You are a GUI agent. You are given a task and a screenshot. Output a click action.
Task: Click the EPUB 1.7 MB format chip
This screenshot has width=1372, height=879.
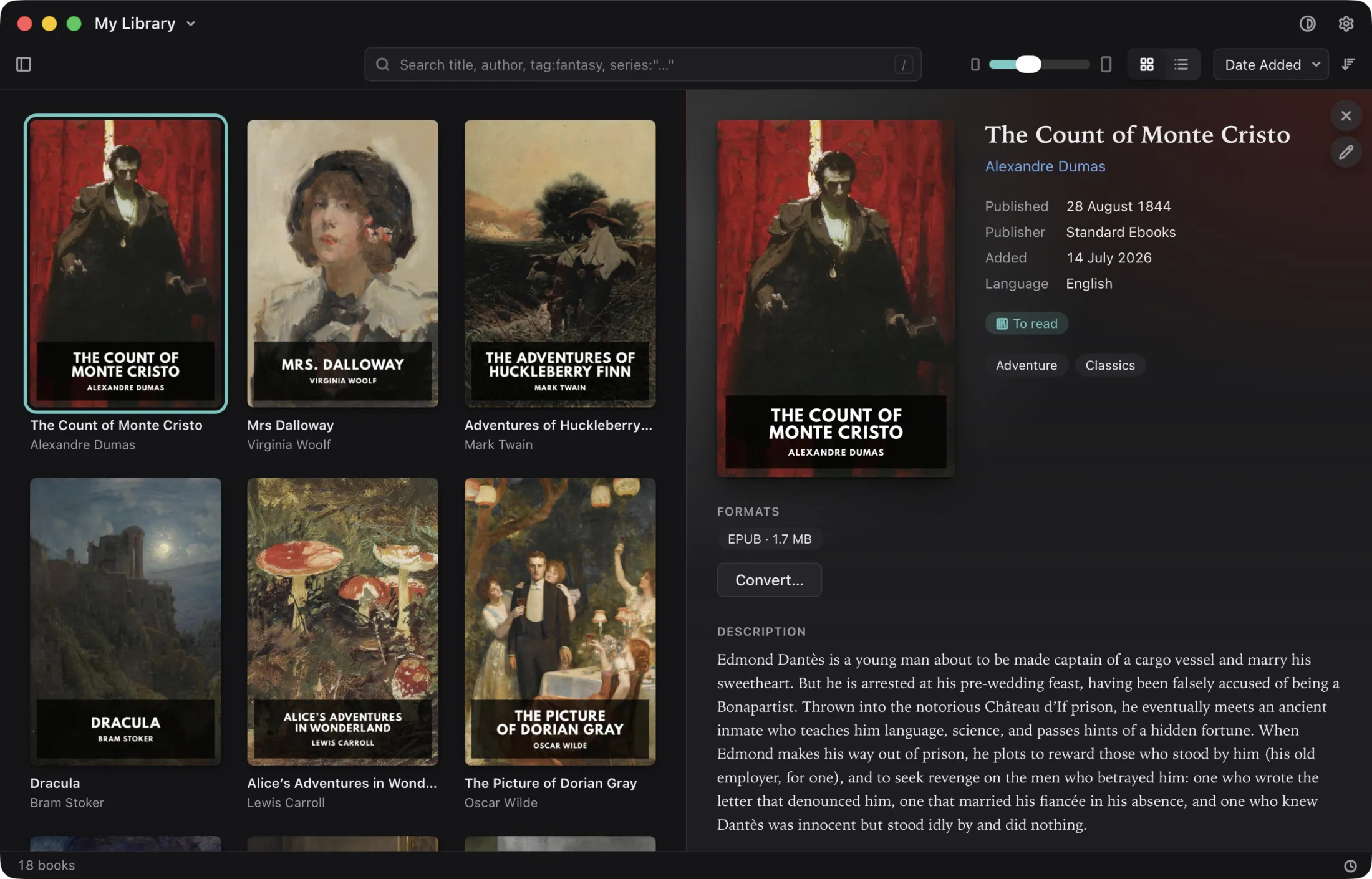click(770, 539)
